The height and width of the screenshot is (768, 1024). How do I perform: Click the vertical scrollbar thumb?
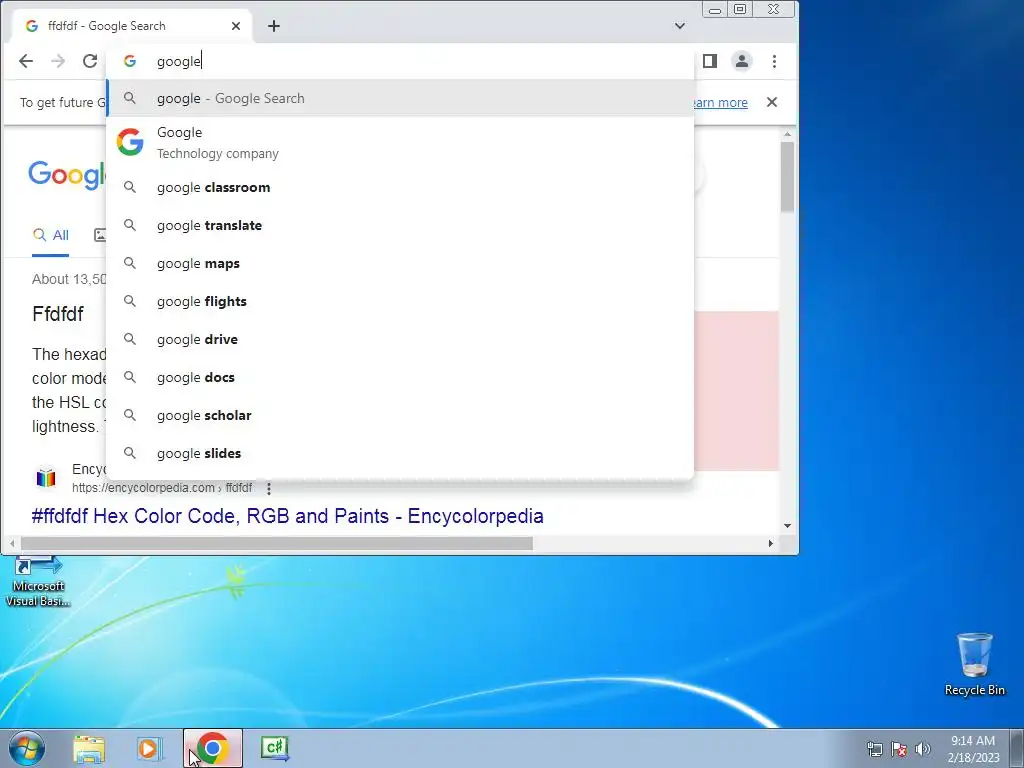pos(787,176)
